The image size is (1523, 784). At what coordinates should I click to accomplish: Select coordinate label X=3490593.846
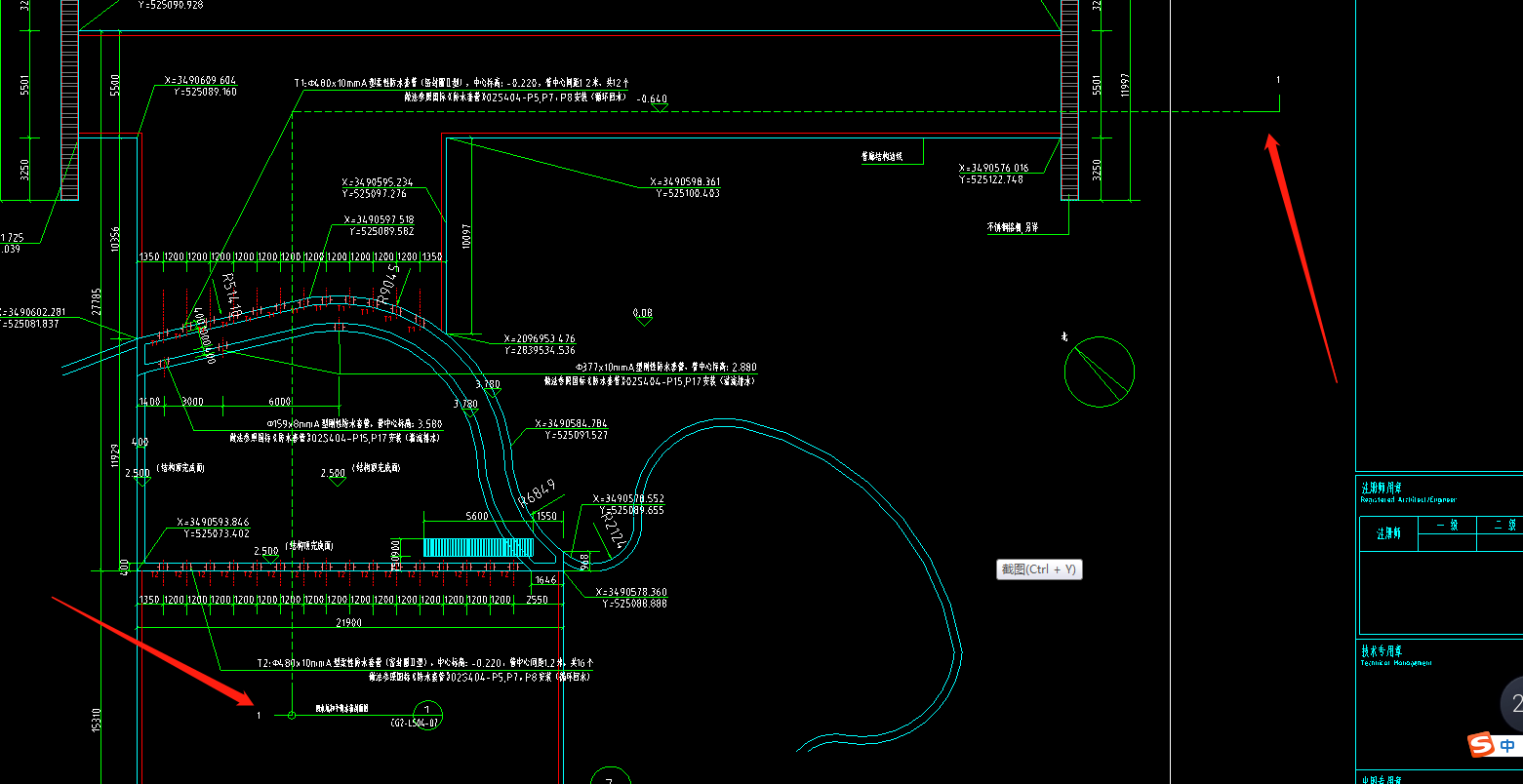click(x=213, y=523)
